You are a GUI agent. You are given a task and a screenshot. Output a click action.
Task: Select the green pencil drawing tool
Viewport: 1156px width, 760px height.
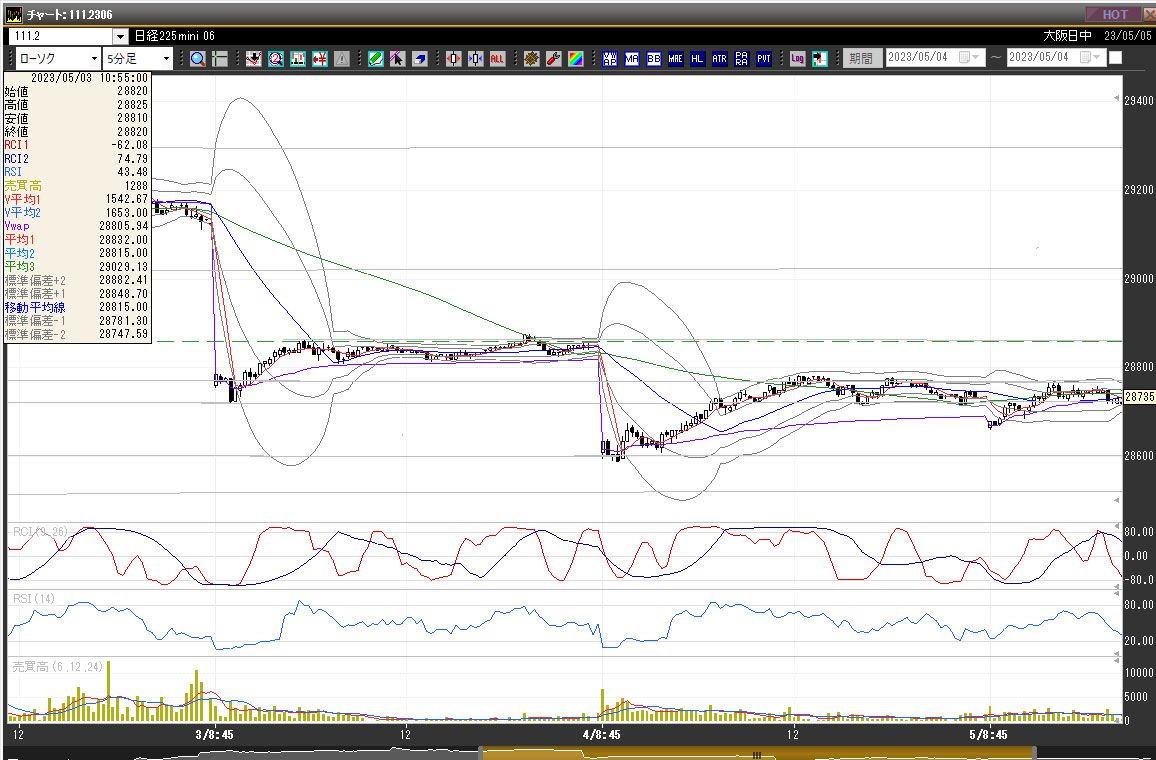376,59
